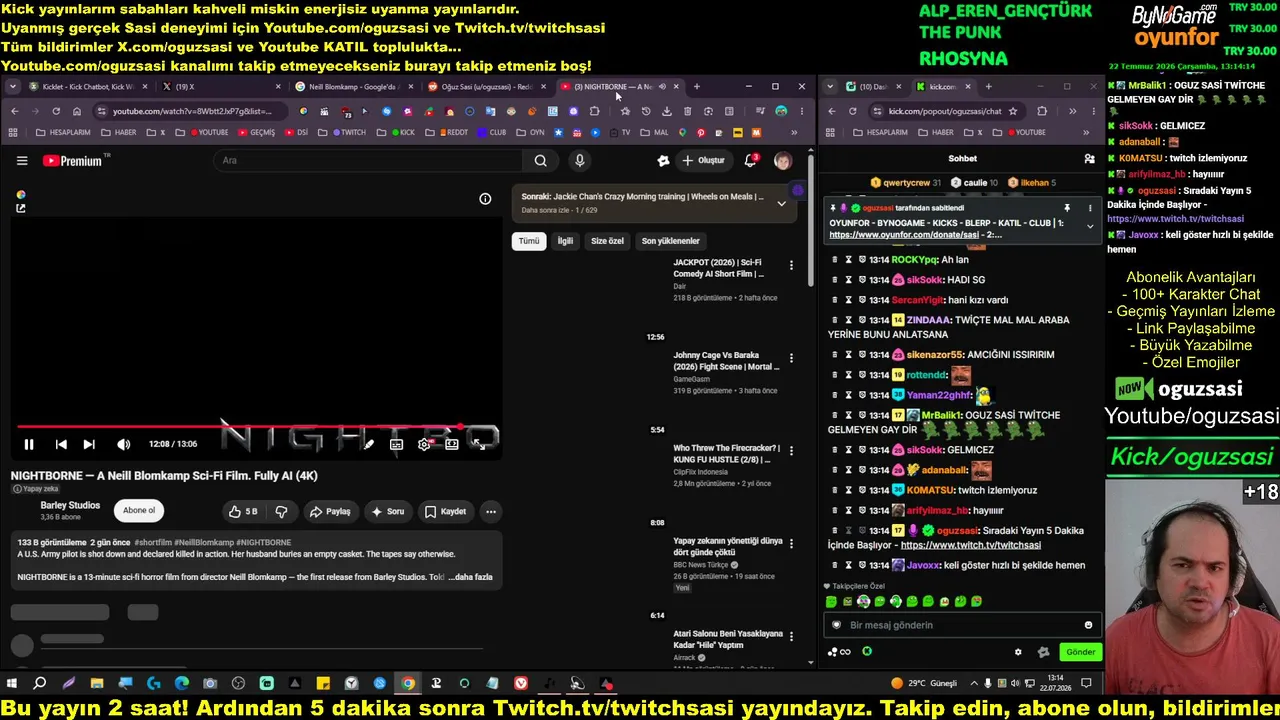Viewport: 1280px width, 720px height.
Task: Click the YouTube search magnifier button
Action: coord(540,160)
